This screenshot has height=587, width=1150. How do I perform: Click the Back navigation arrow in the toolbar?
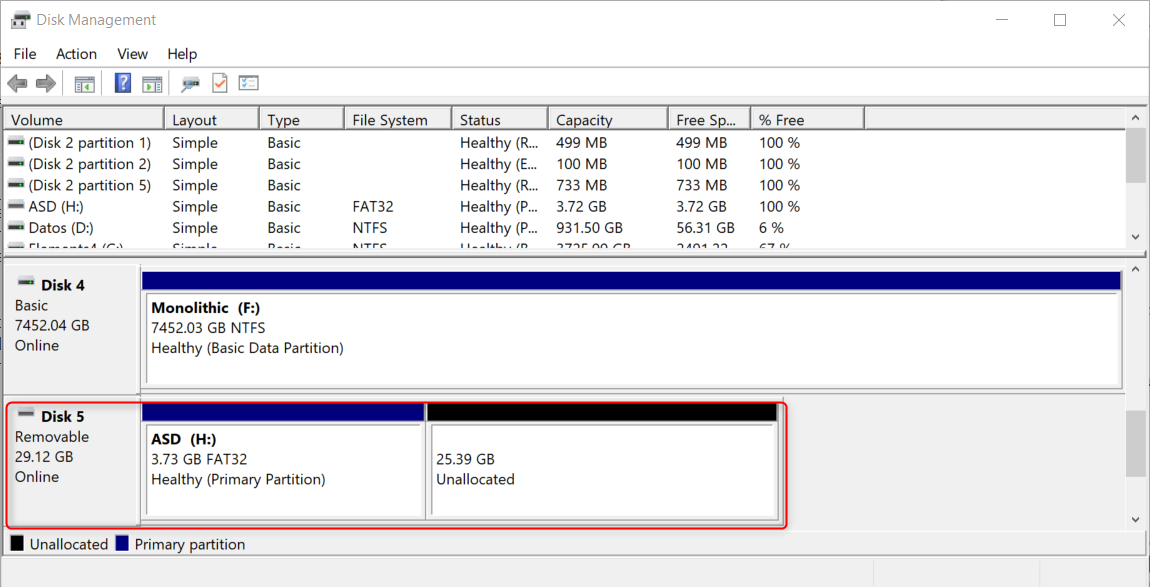[17, 83]
